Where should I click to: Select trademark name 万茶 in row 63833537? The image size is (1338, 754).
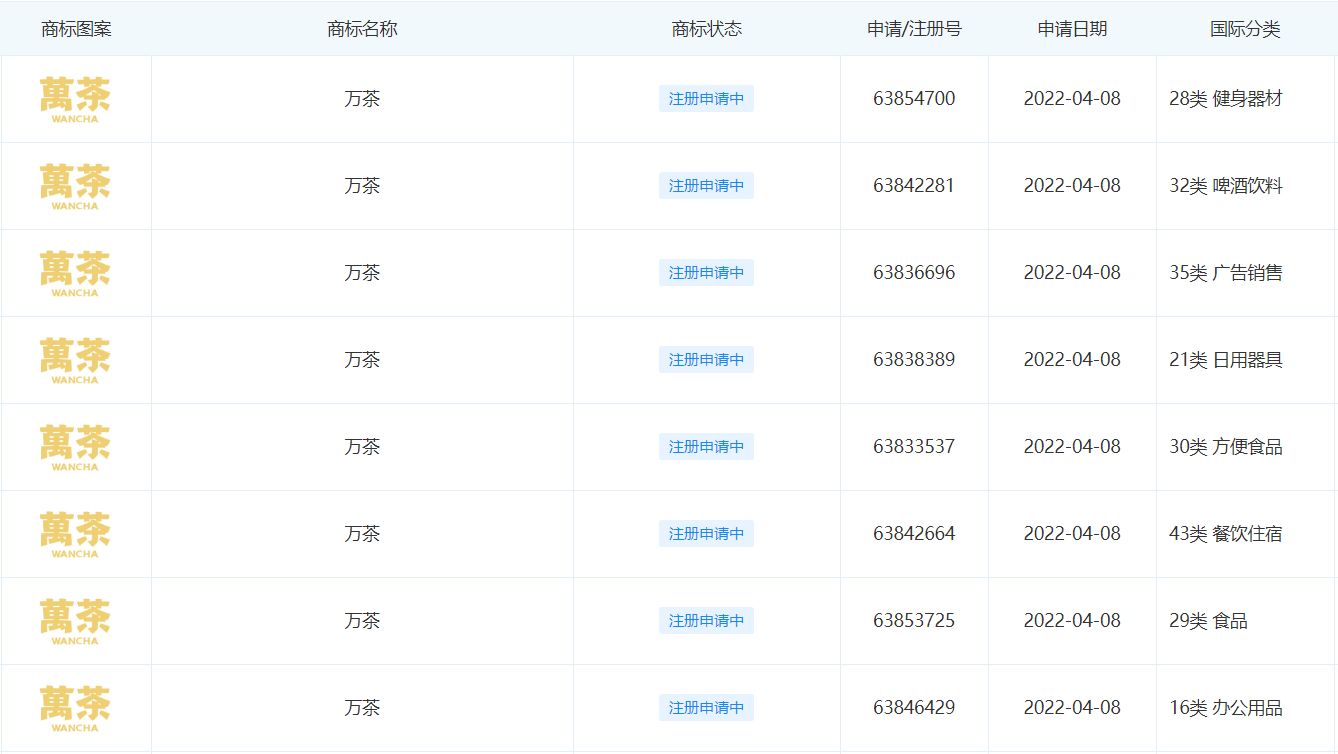pyautogui.click(x=362, y=447)
